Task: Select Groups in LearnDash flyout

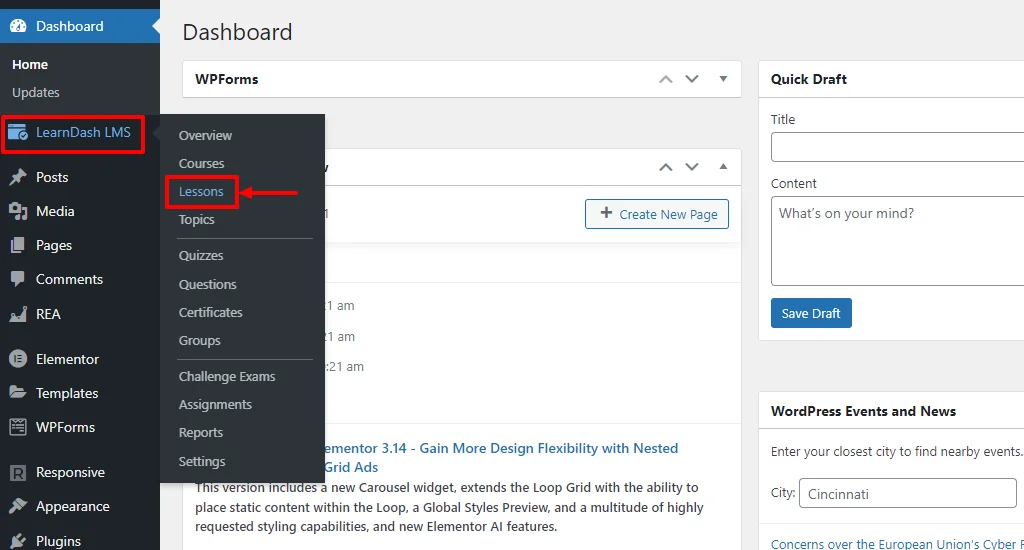Action: [199, 340]
